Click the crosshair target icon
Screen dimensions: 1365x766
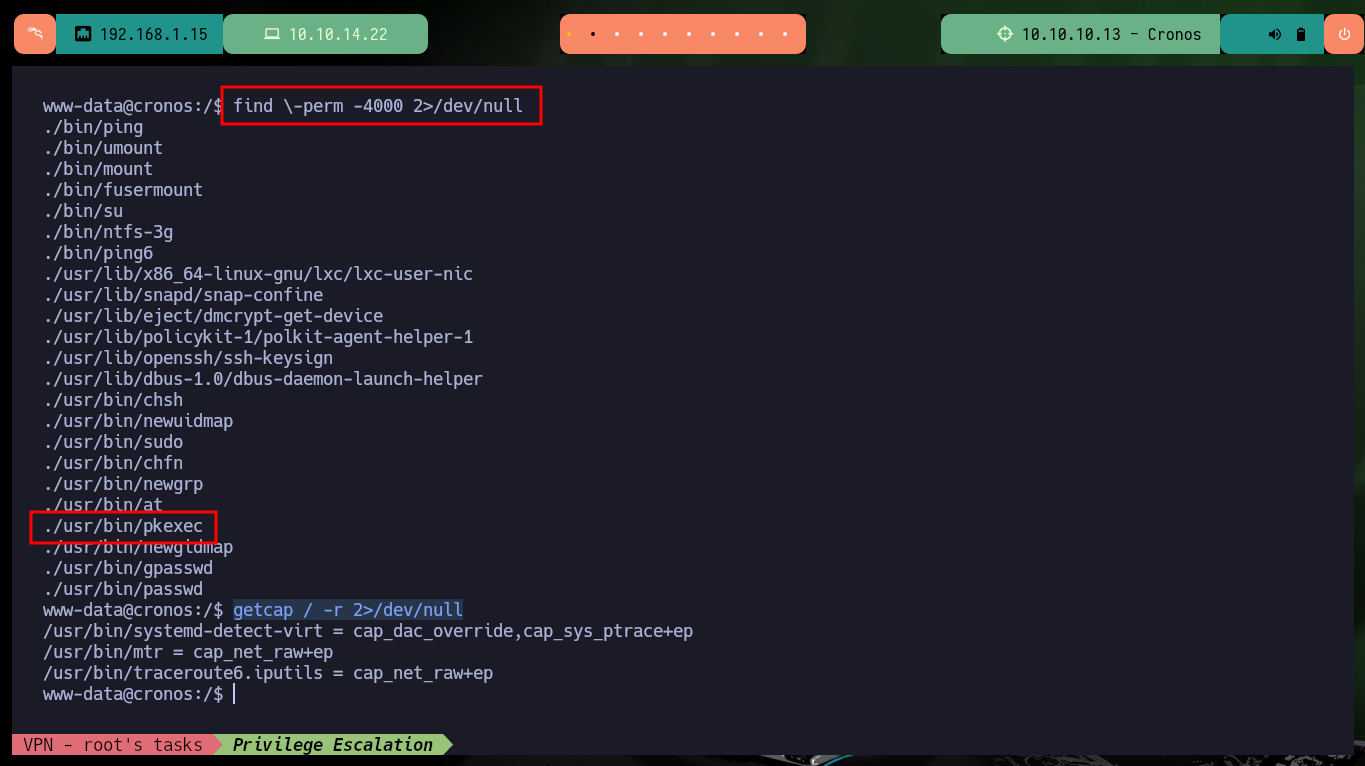(1005, 34)
